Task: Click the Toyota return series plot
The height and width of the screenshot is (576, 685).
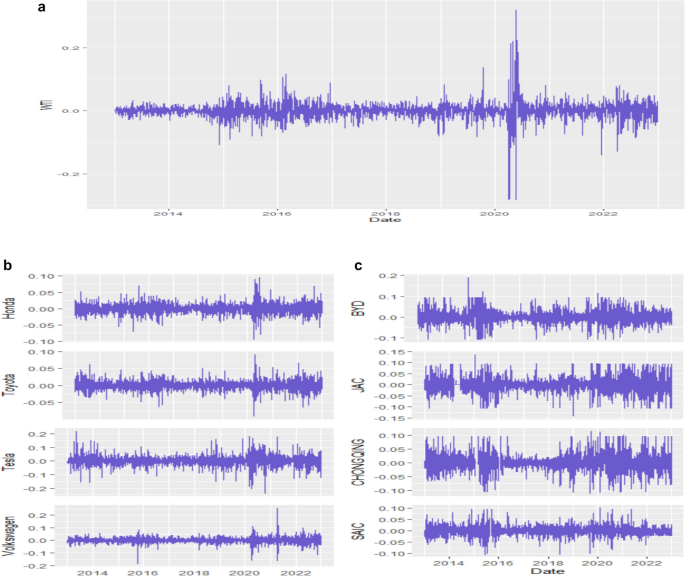Action: click(198, 385)
